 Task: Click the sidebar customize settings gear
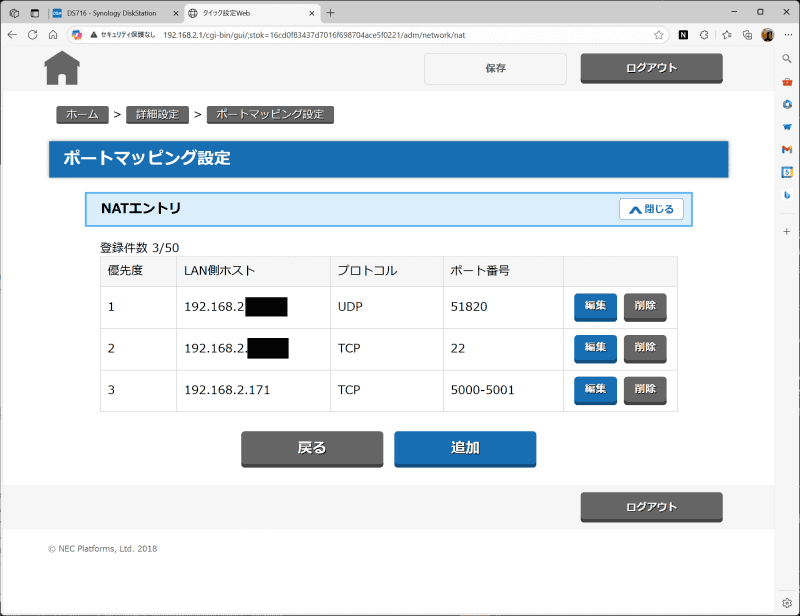point(787,603)
